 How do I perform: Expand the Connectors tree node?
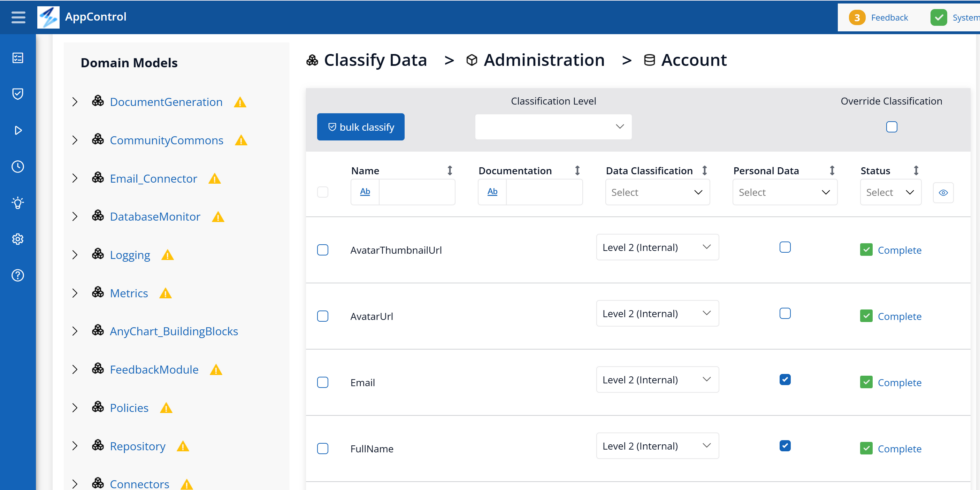point(75,484)
